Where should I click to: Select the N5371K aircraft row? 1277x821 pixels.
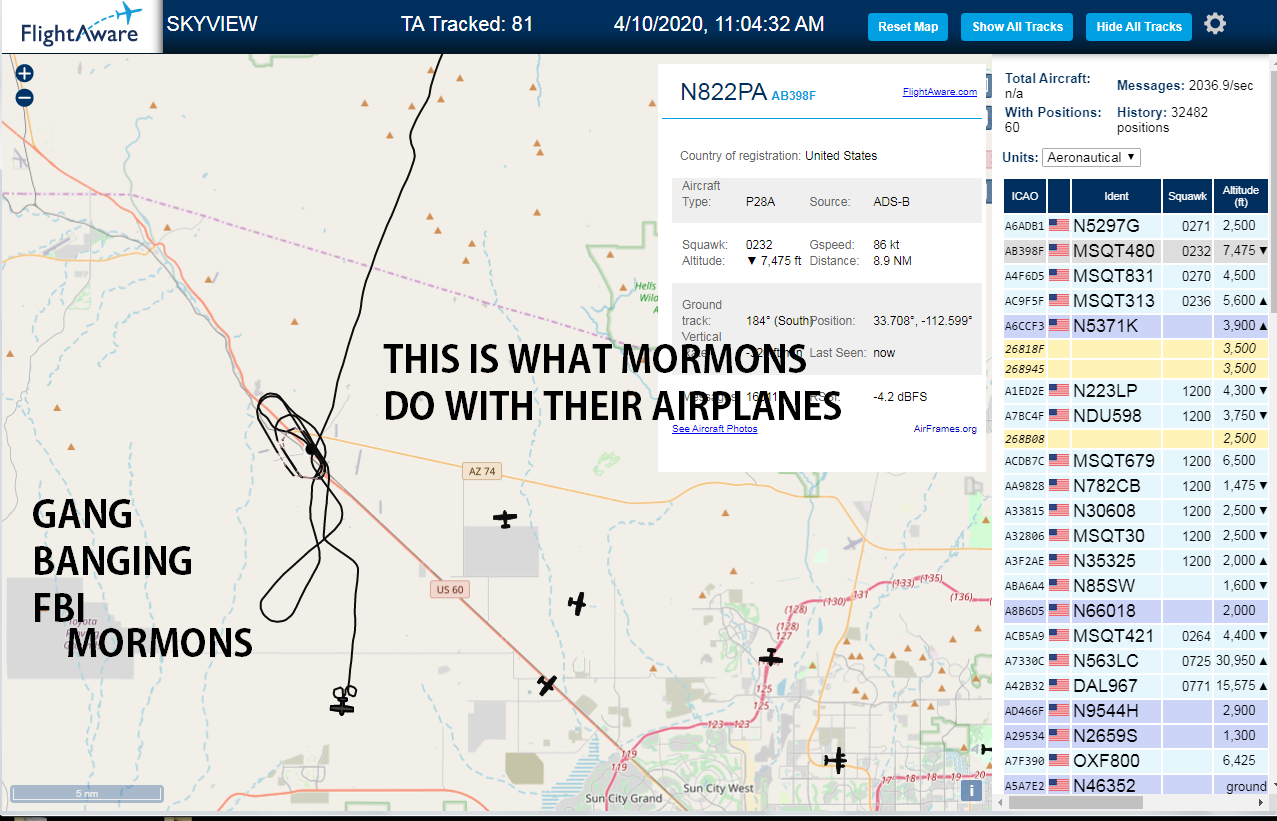click(1135, 326)
